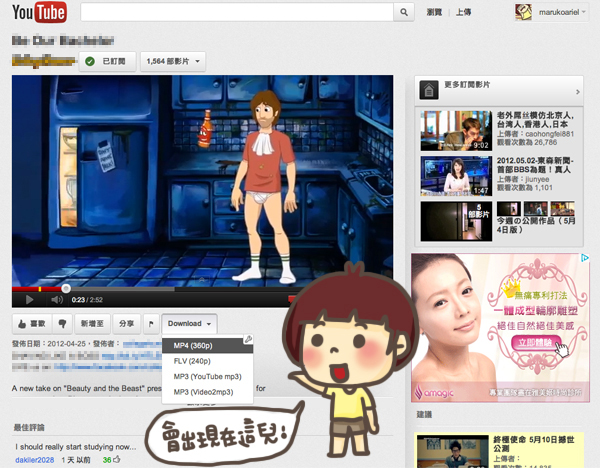Open the 老外屌丝模仿北京人 video title
The width and height of the screenshot is (600, 468).
[x=535, y=120]
